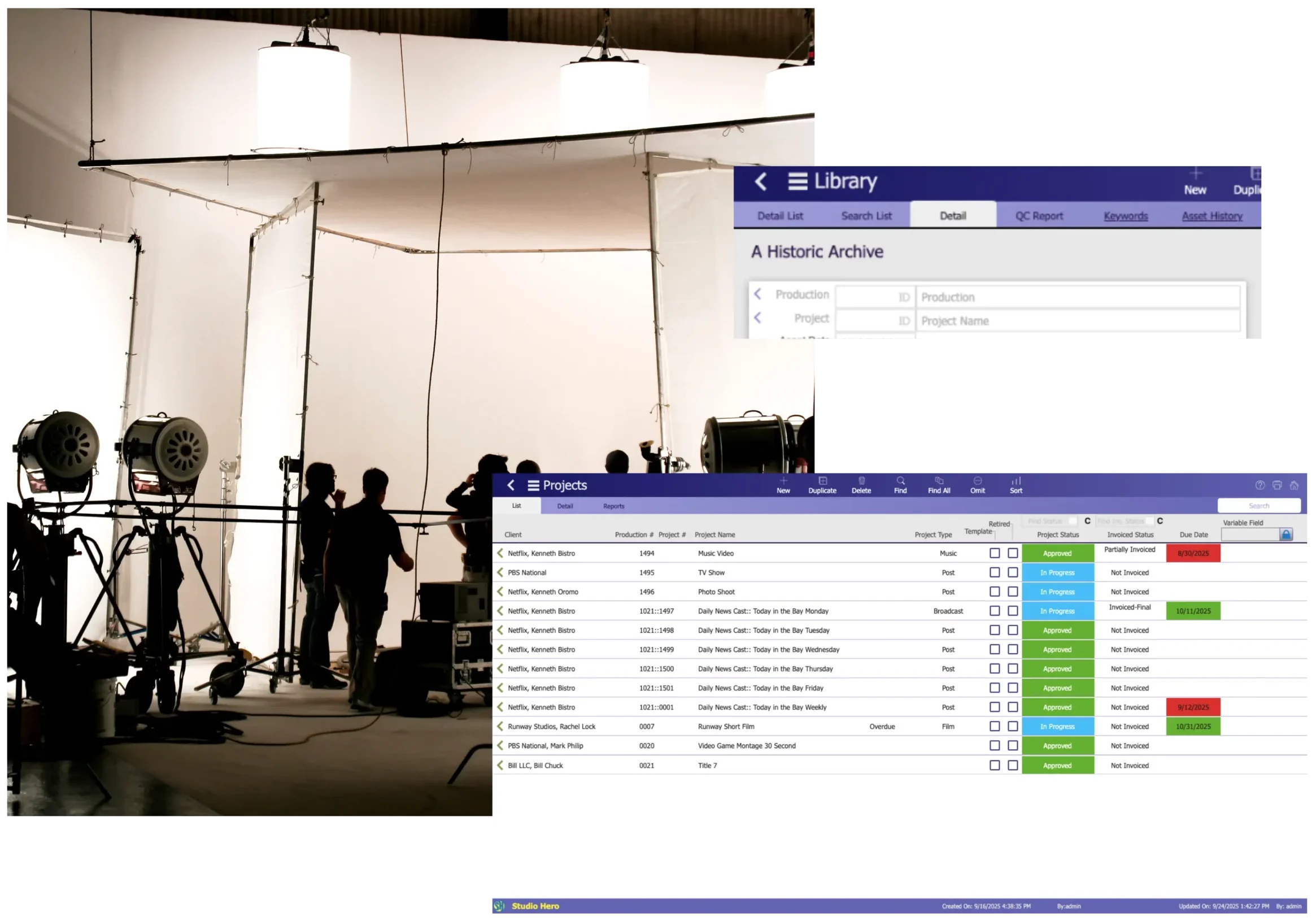1316x921 pixels.
Task: Click the Delete trash icon
Action: pyautogui.click(x=861, y=481)
